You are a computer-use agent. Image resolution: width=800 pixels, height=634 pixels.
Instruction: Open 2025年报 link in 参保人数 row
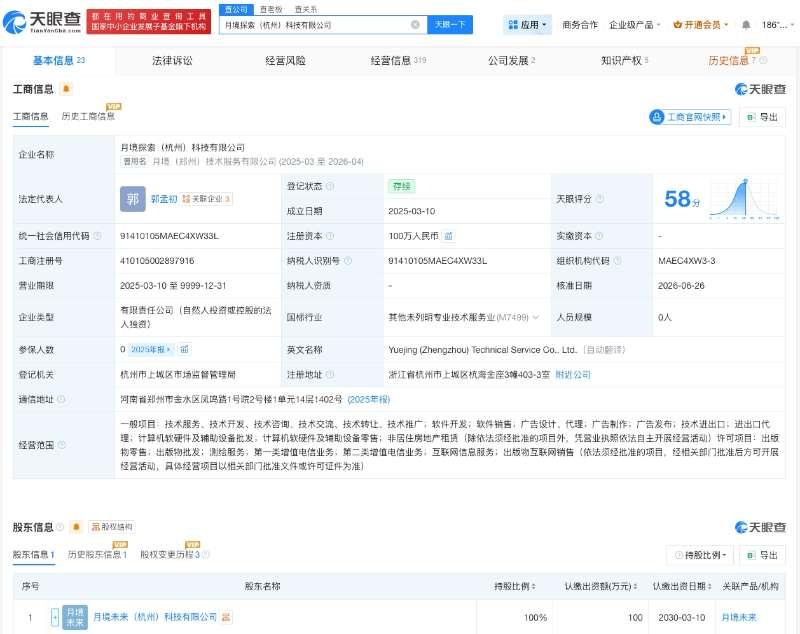[x=151, y=349]
